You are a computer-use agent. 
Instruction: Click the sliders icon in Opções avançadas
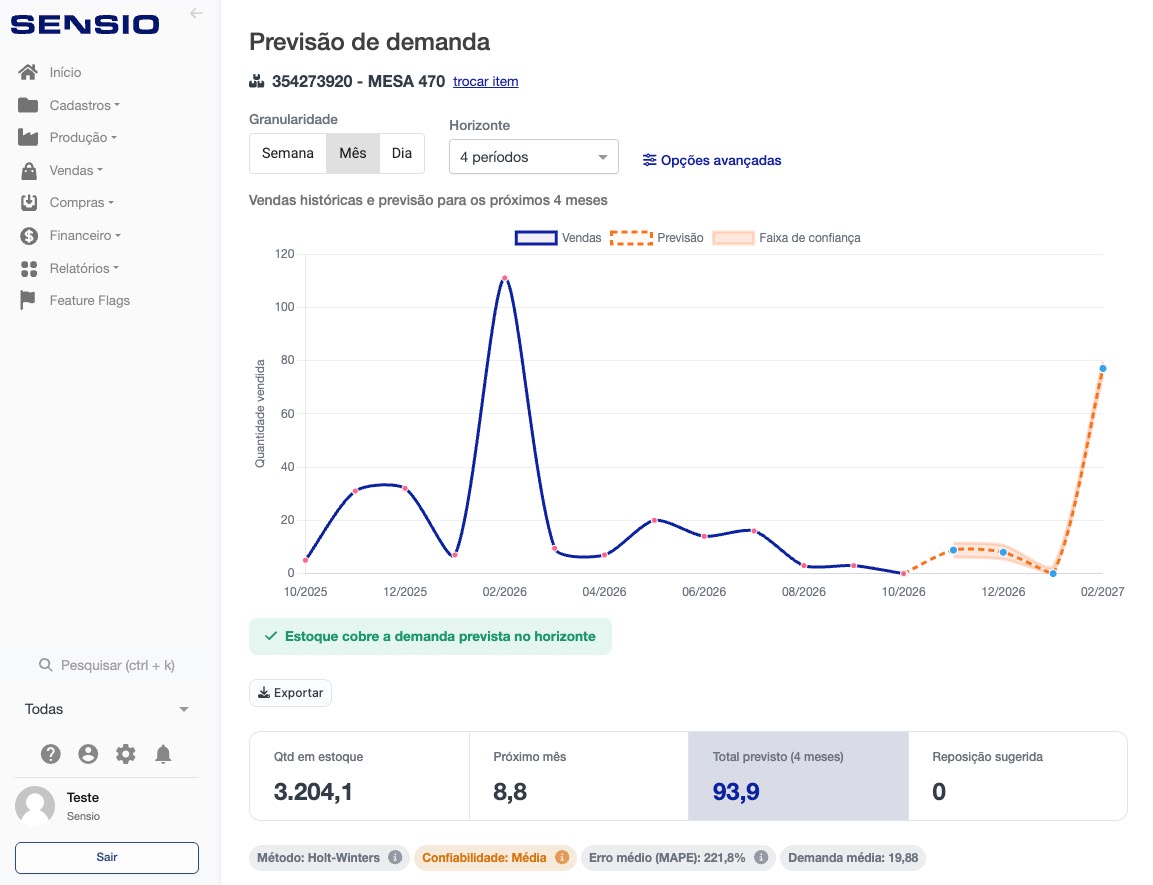[x=649, y=160]
